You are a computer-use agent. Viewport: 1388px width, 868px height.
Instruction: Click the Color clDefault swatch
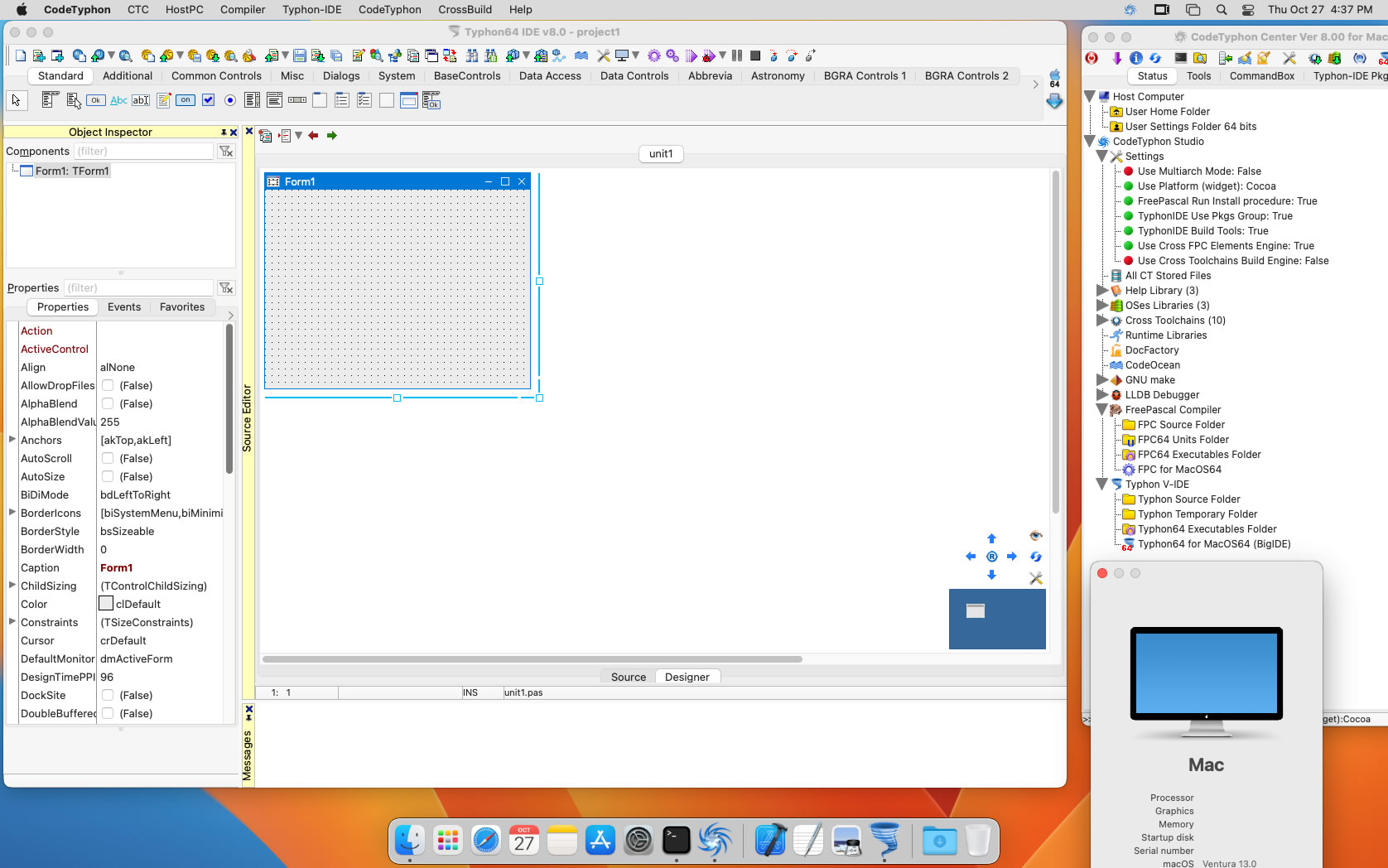click(x=106, y=604)
